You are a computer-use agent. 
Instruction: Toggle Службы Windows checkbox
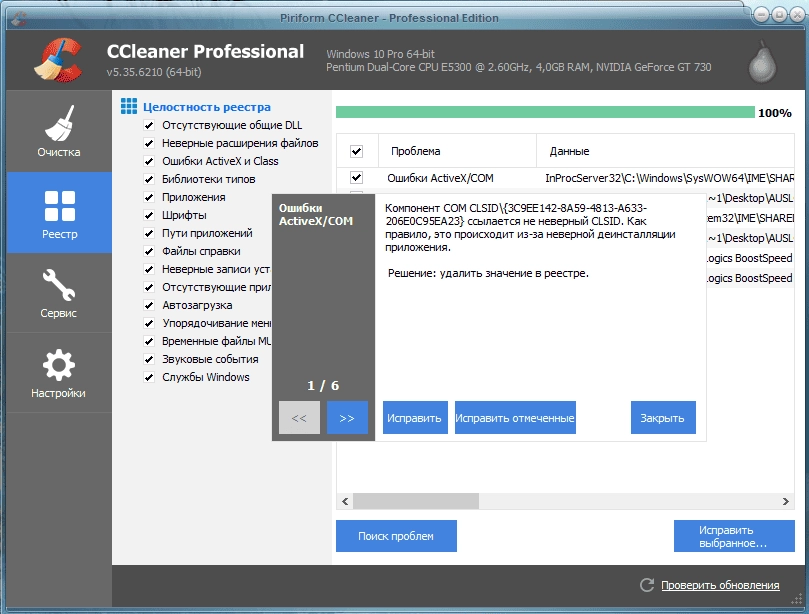(149, 377)
